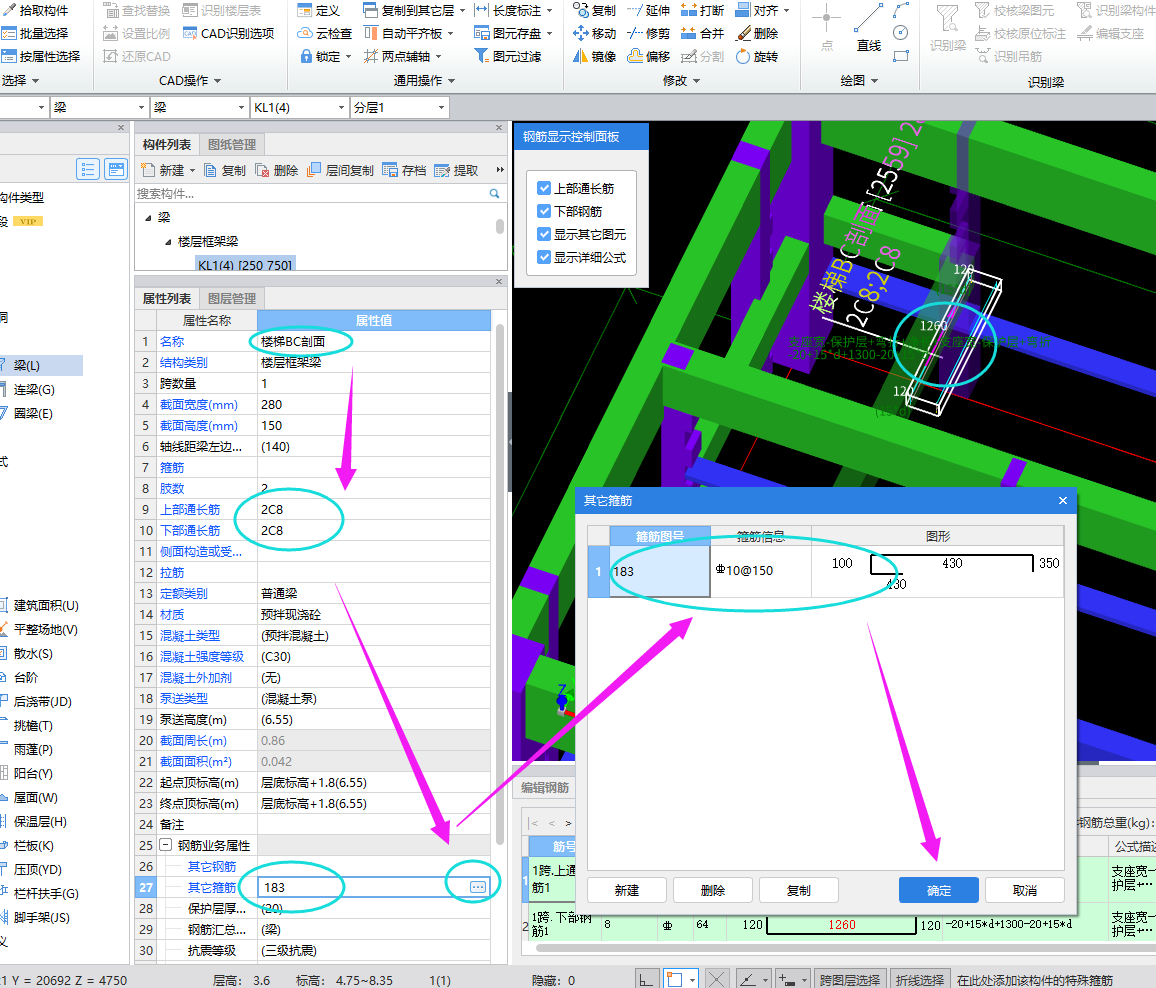The height and width of the screenshot is (988, 1156).
Task: Click 复制 in the 其它箍筋 dialog
Action: (798, 891)
